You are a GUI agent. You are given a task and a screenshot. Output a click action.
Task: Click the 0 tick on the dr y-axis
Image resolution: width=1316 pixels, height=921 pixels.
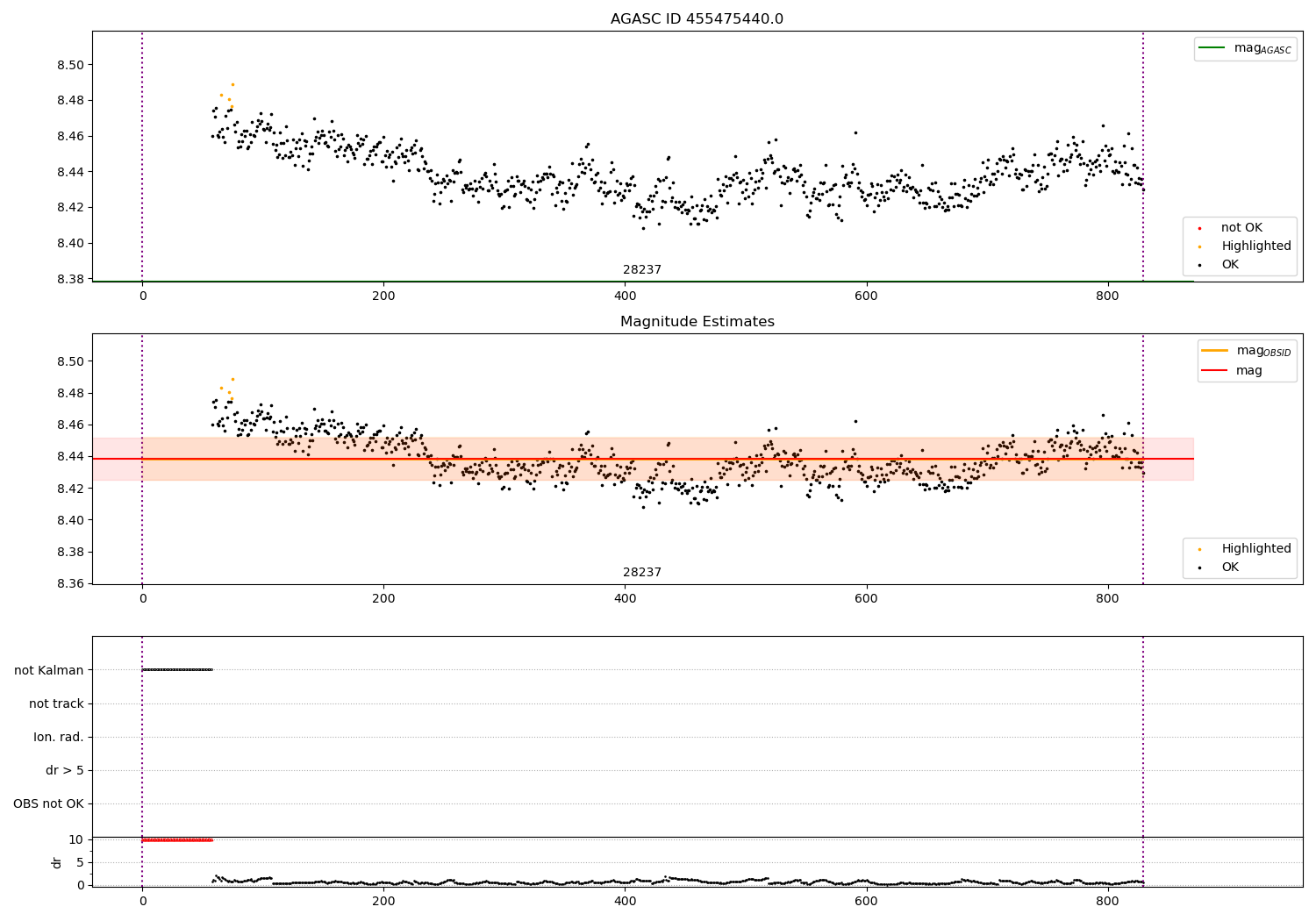pyautogui.click(x=81, y=885)
